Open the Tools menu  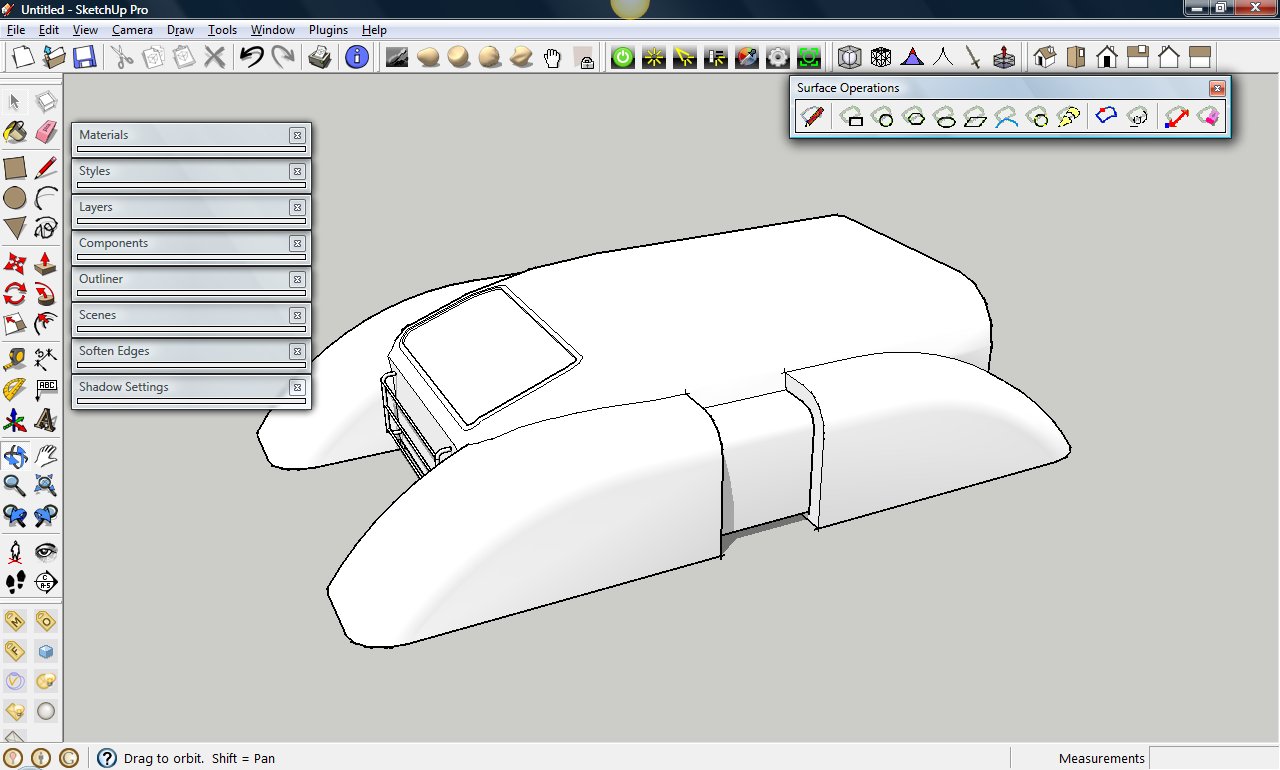tap(222, 30)
